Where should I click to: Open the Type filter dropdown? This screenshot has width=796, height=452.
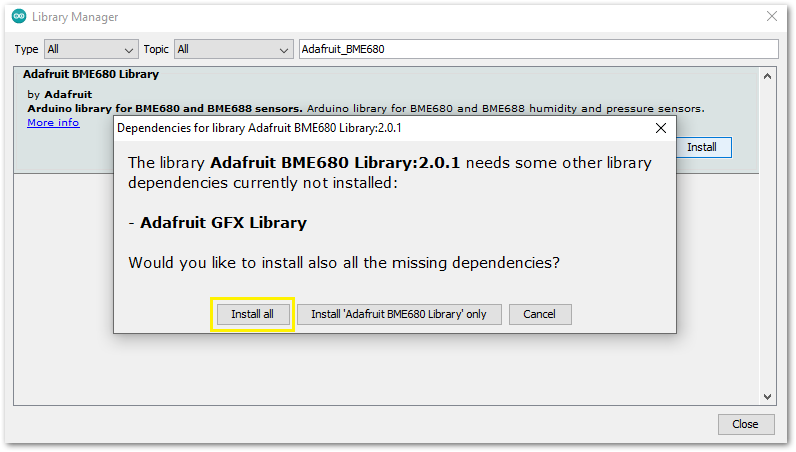(90, 49)
